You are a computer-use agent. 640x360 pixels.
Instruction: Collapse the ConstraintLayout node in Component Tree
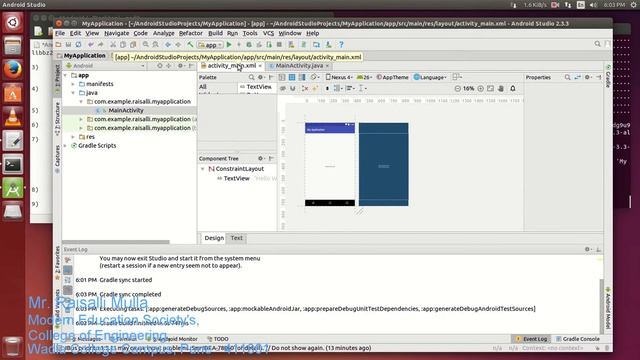[202, 169]
